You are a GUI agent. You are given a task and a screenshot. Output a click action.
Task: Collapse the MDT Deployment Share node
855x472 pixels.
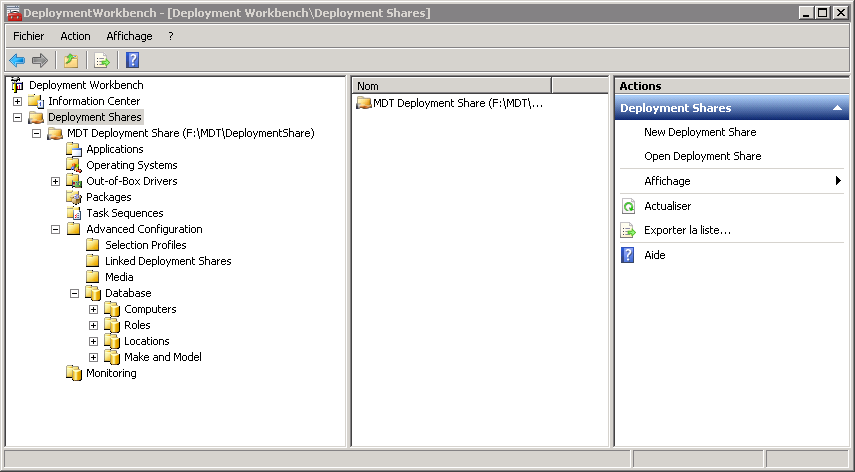(x=37, y=134)
